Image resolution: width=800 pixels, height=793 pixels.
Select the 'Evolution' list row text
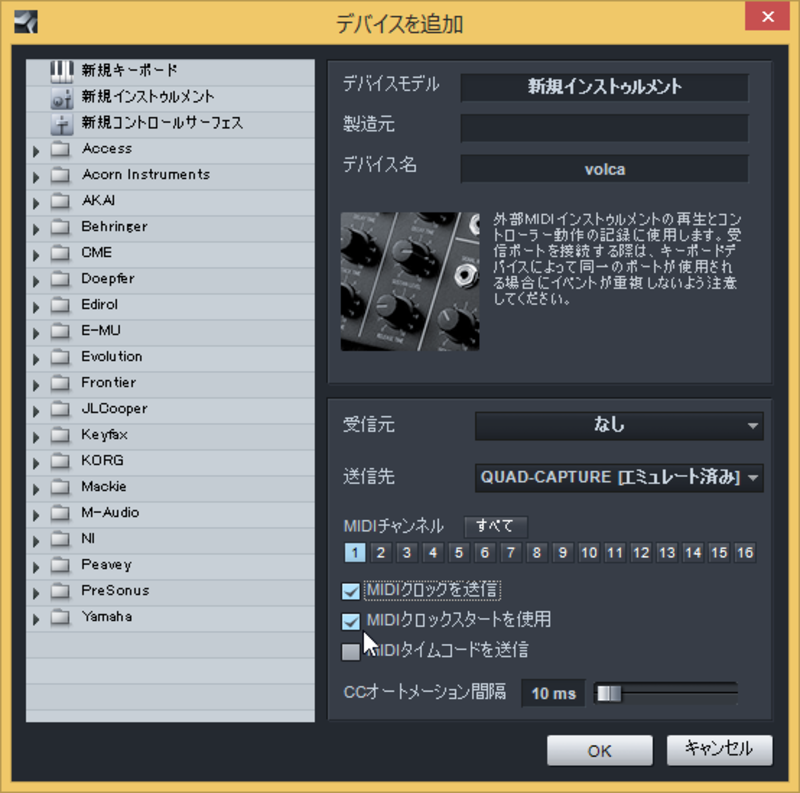pyautogui.click(x=112, y=357)
